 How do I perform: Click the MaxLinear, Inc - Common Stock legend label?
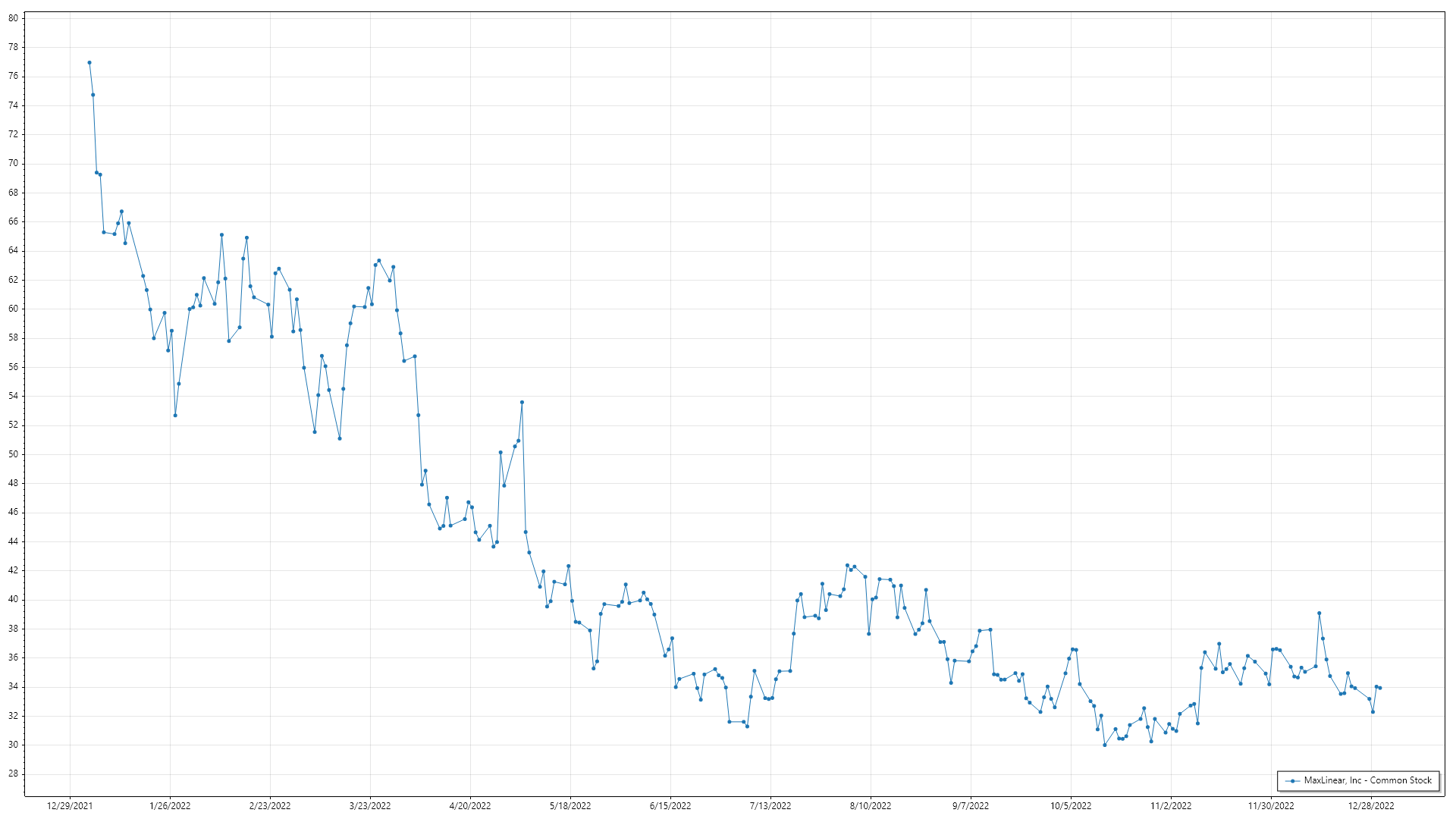(1367, 780)
